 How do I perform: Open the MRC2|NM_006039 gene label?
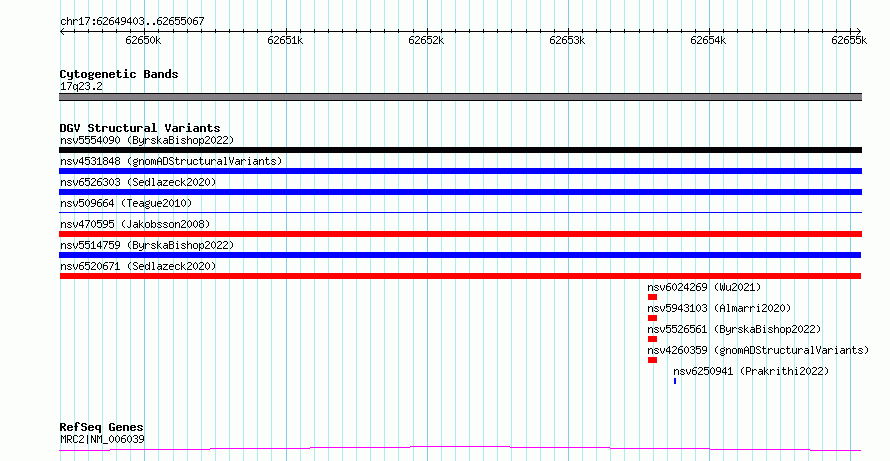(x=102, y=439)
